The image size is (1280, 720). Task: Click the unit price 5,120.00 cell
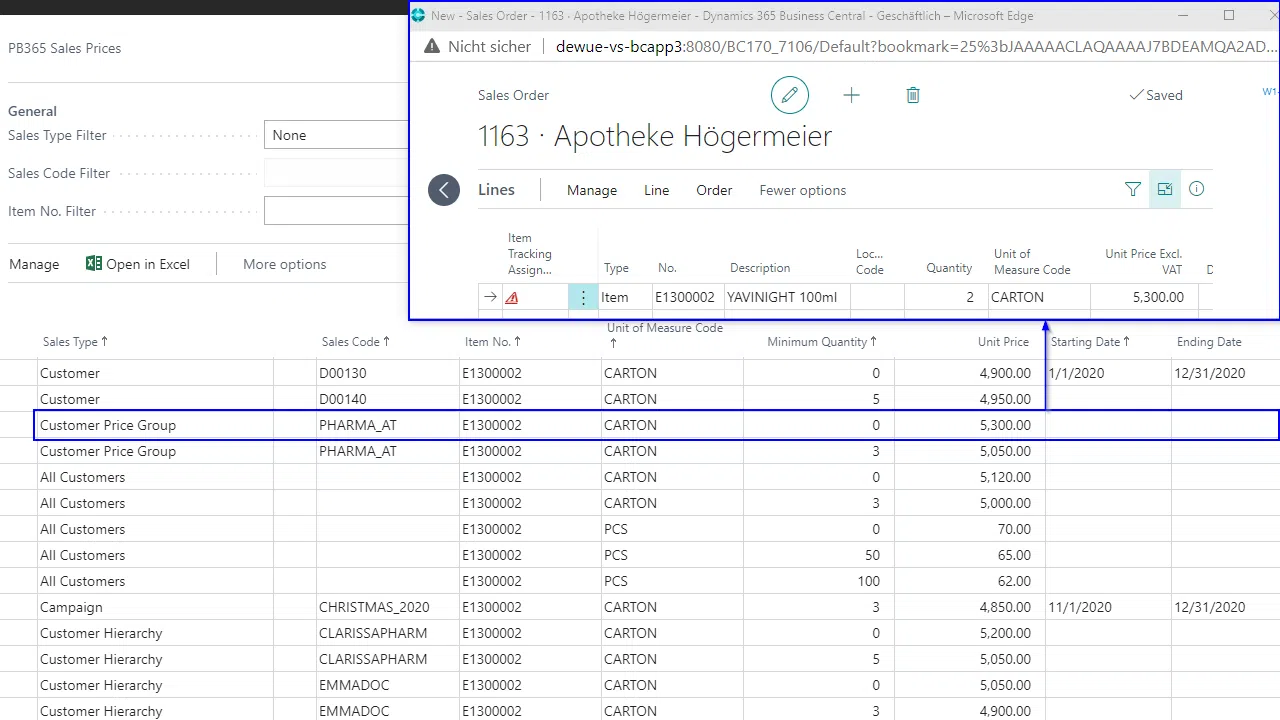pyautogui.click(x=1005, y=477)
